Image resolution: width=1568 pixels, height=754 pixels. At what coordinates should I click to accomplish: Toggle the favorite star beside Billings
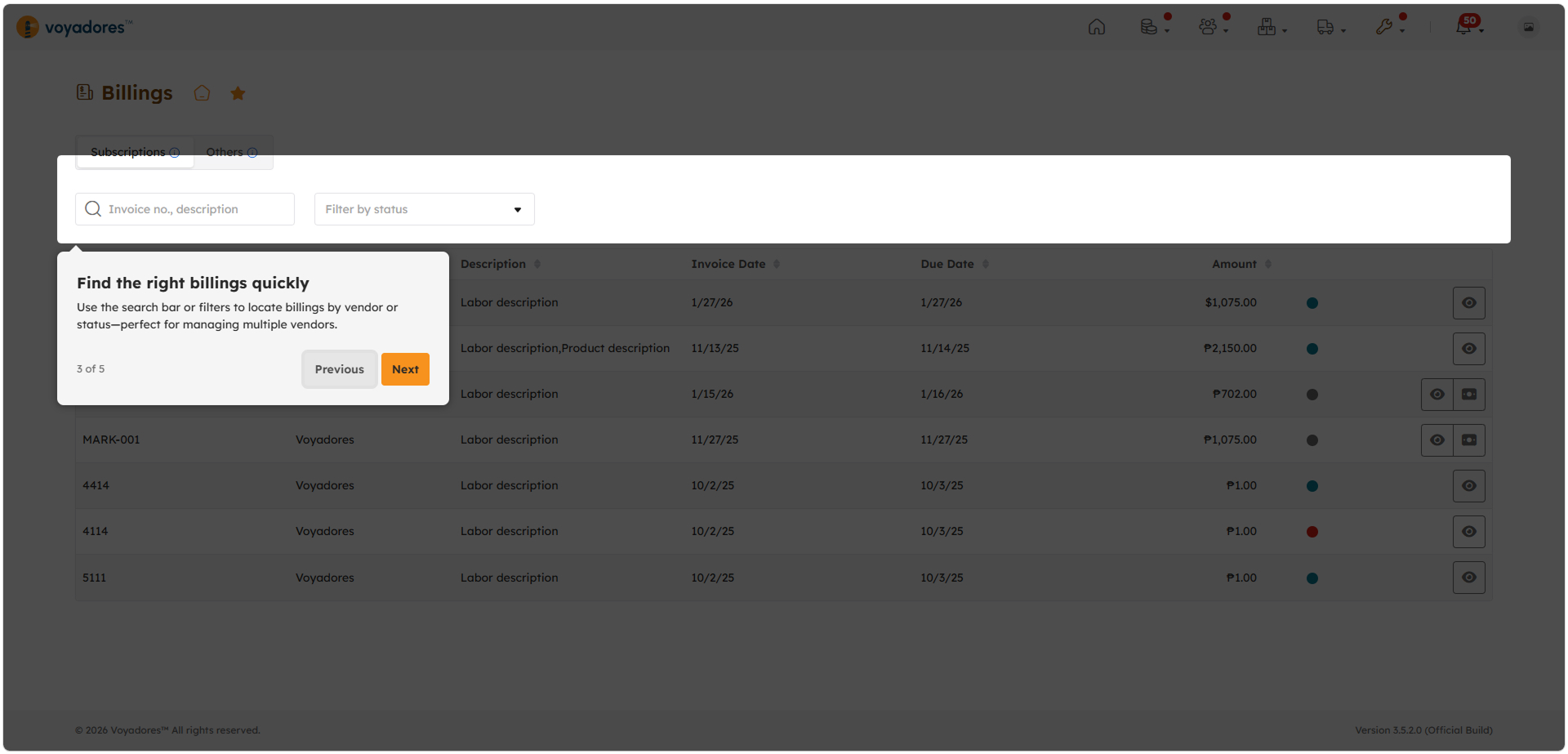(x=238, y=93)
